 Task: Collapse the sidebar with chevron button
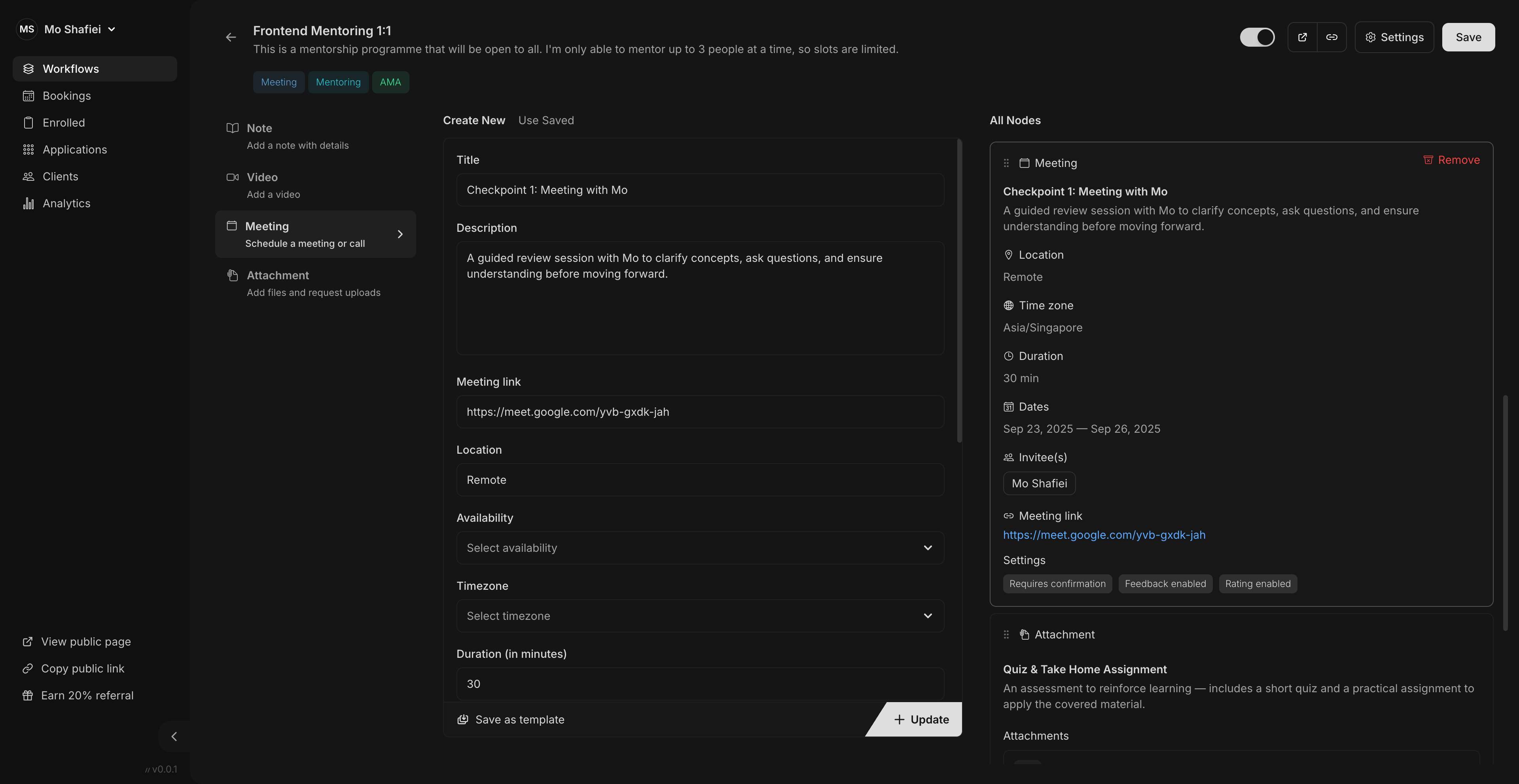[x=174, y=736]
